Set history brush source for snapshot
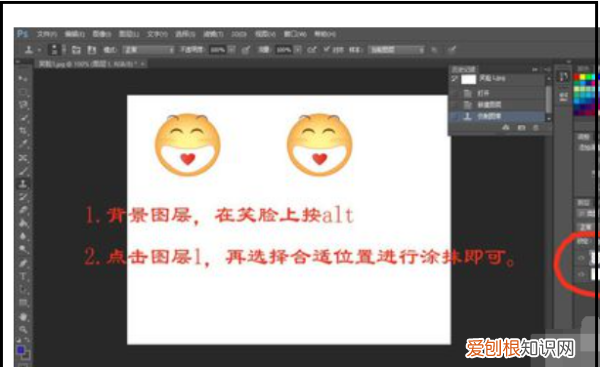 click(x=455, y=79)
